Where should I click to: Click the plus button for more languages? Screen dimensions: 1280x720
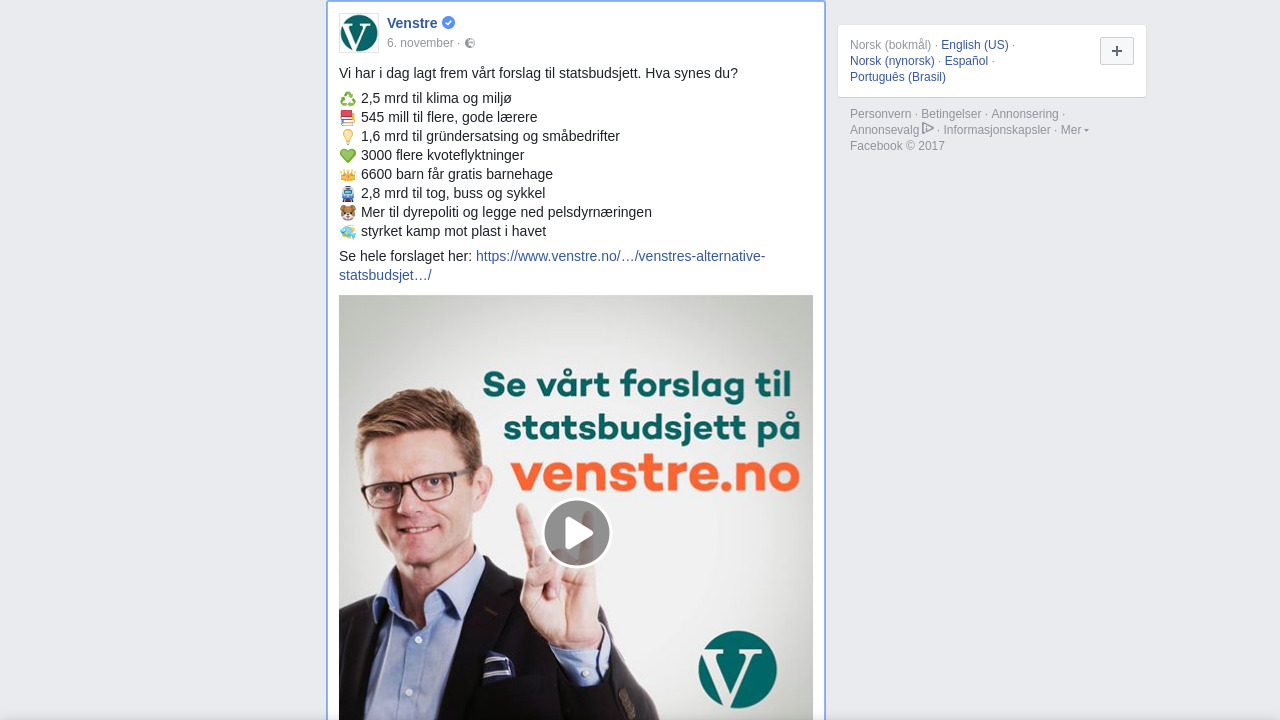click(x=1117, y=51)
